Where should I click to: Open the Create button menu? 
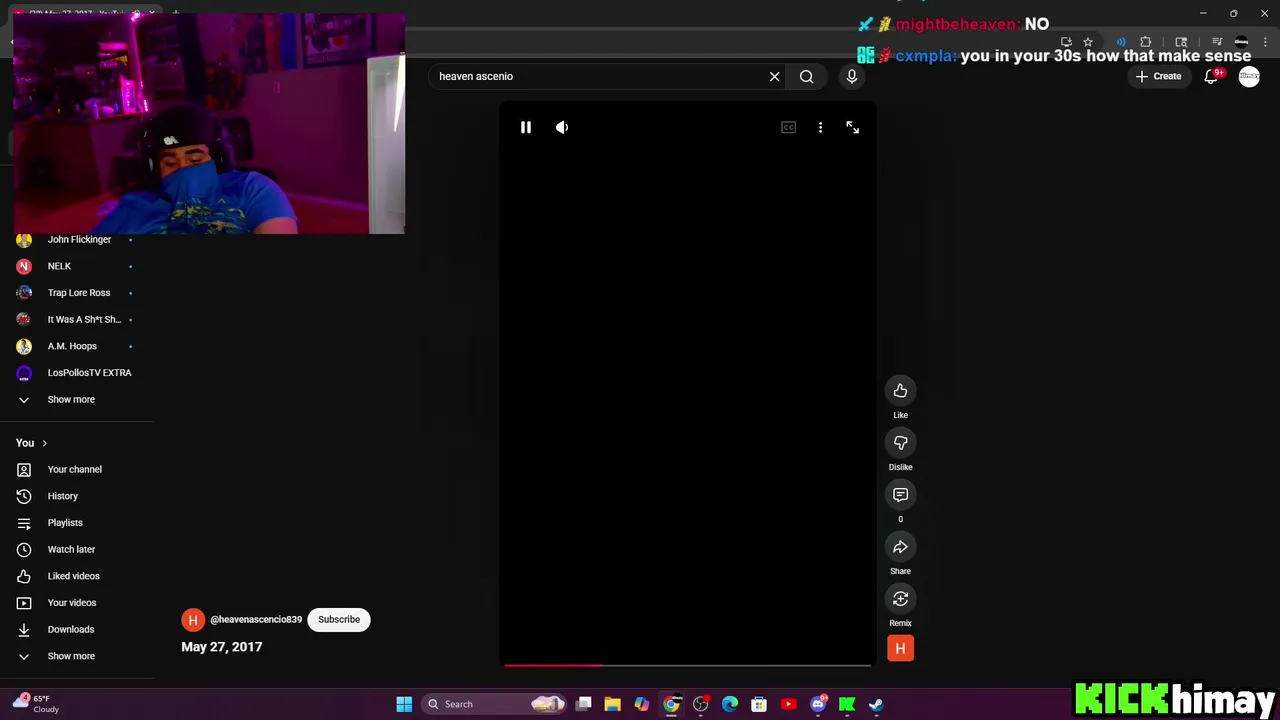(x=1158, y=76)
